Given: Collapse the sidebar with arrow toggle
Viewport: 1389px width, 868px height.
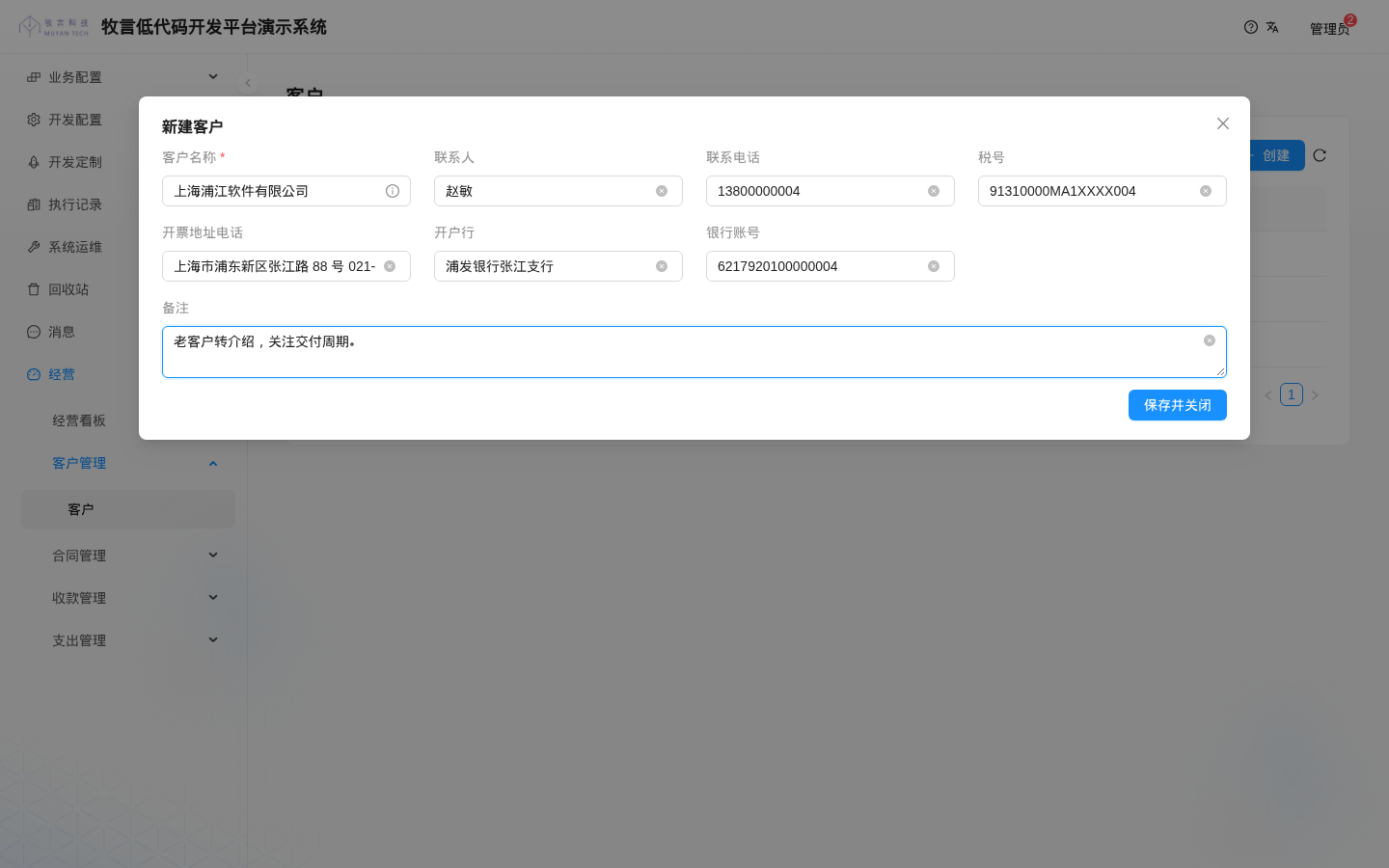Looking at the screenshot, I should [248, 83].
